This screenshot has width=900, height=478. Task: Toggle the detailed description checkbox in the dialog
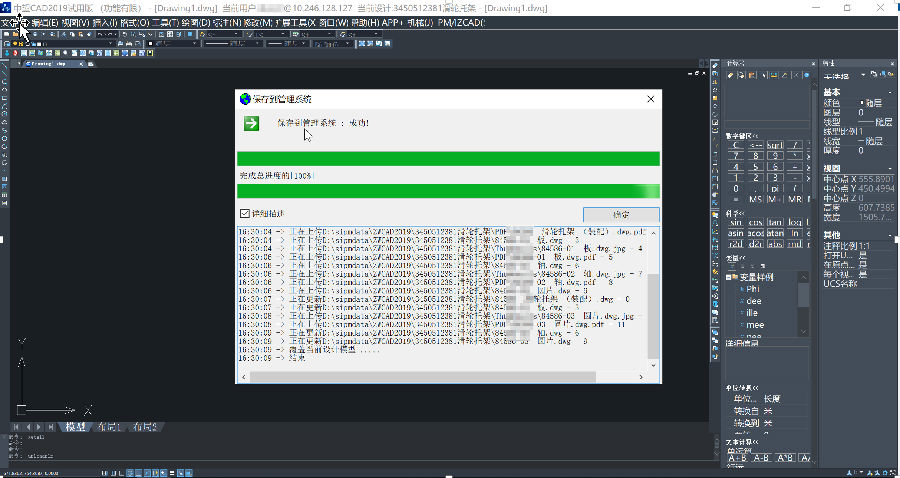coord(245,214)
